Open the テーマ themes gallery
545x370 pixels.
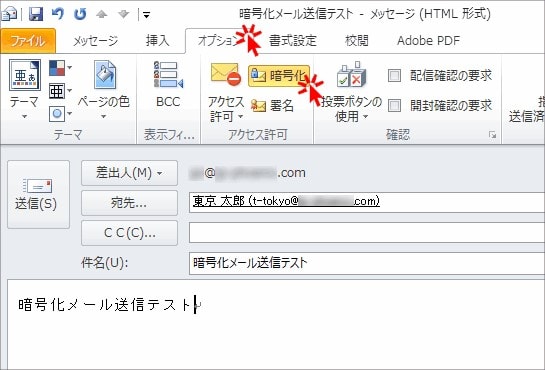24,89
